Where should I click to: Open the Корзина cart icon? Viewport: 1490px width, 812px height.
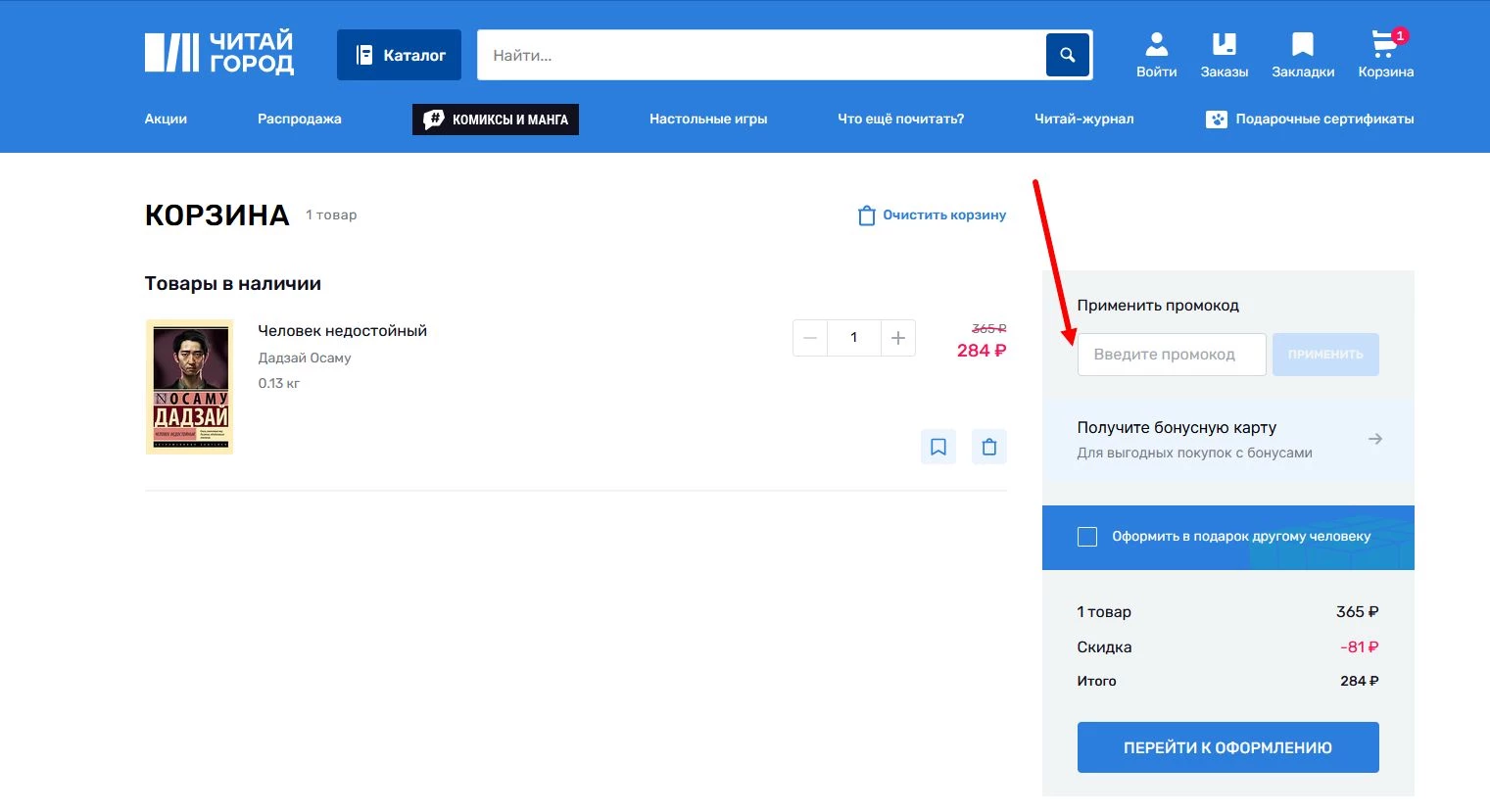pos(1384,44)
